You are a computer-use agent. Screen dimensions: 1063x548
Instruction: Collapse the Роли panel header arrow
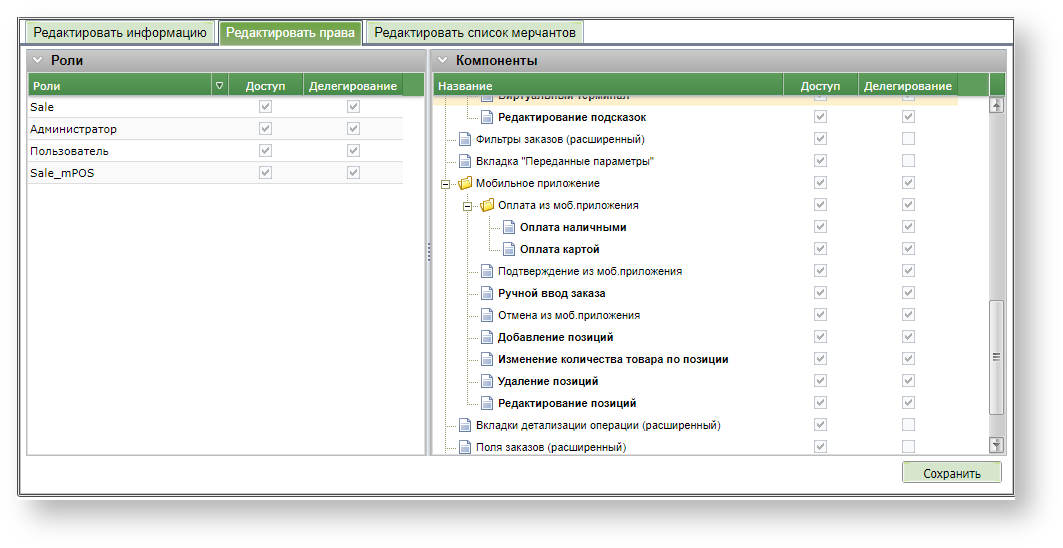[37, 60]
